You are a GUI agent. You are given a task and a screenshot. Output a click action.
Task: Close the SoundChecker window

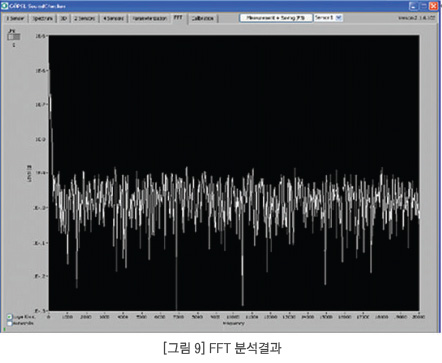[433, 6]
